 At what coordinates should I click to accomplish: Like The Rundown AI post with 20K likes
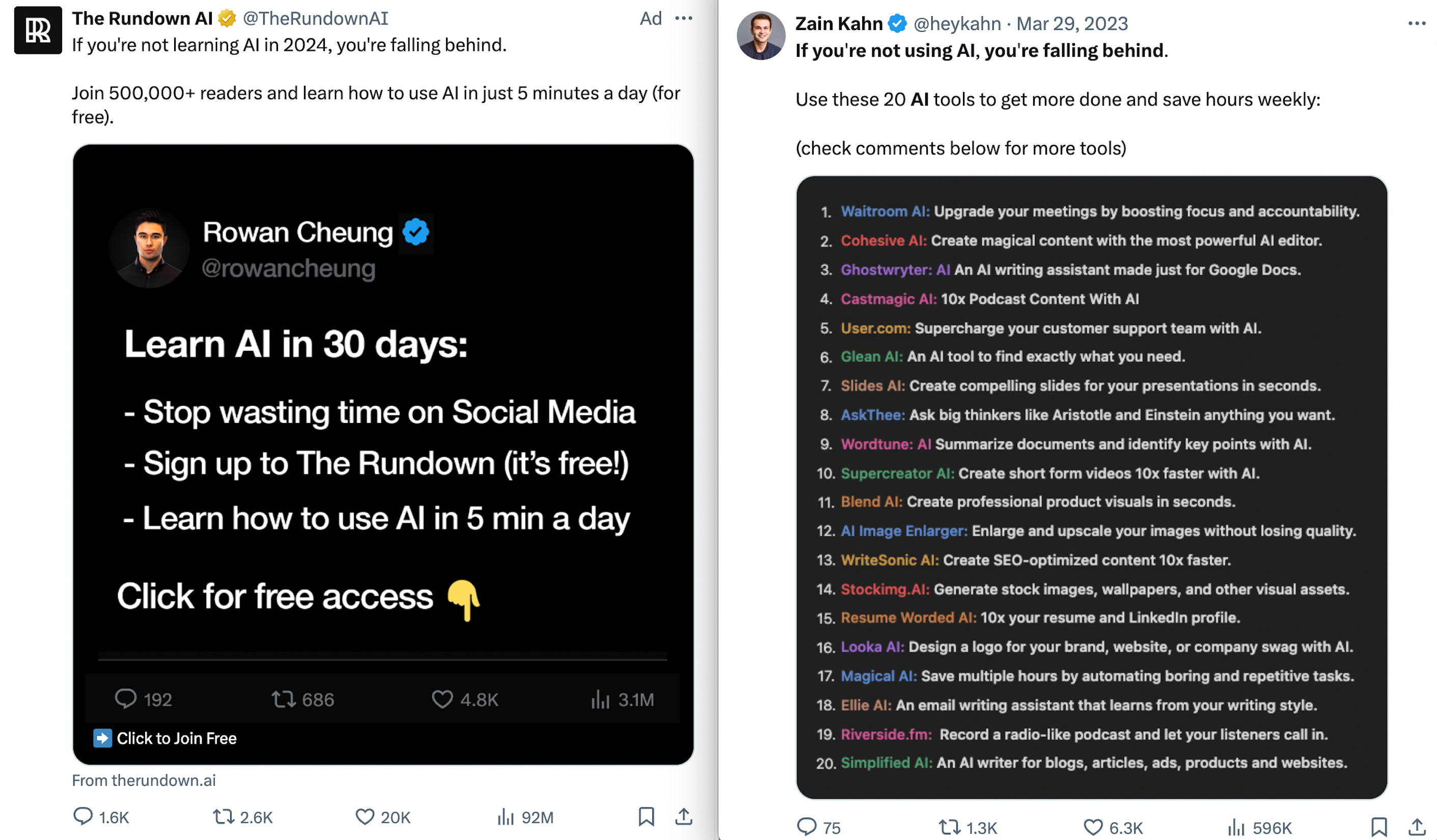(x=382, y=817)
